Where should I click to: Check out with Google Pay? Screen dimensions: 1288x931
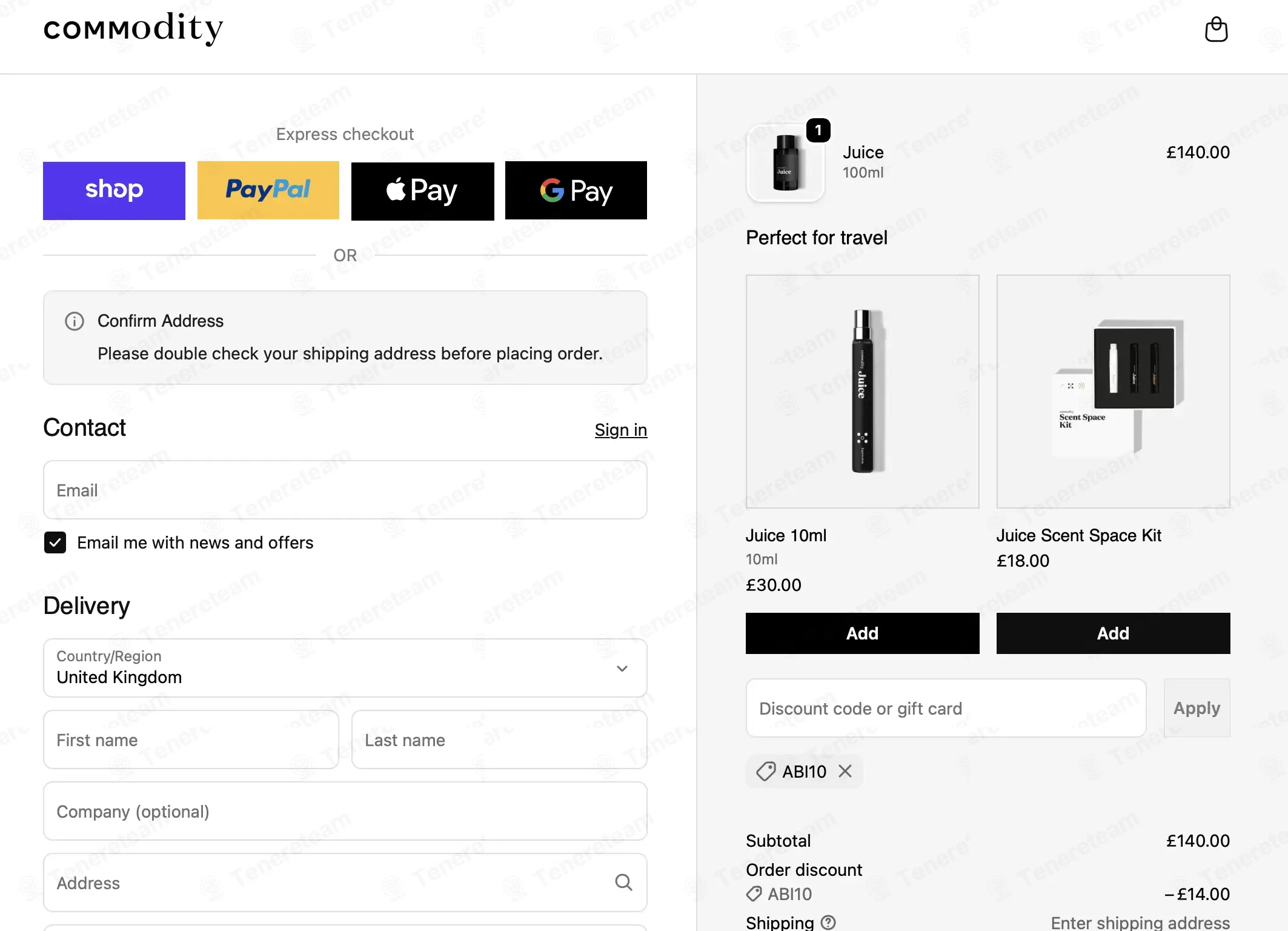pos(576,190)
